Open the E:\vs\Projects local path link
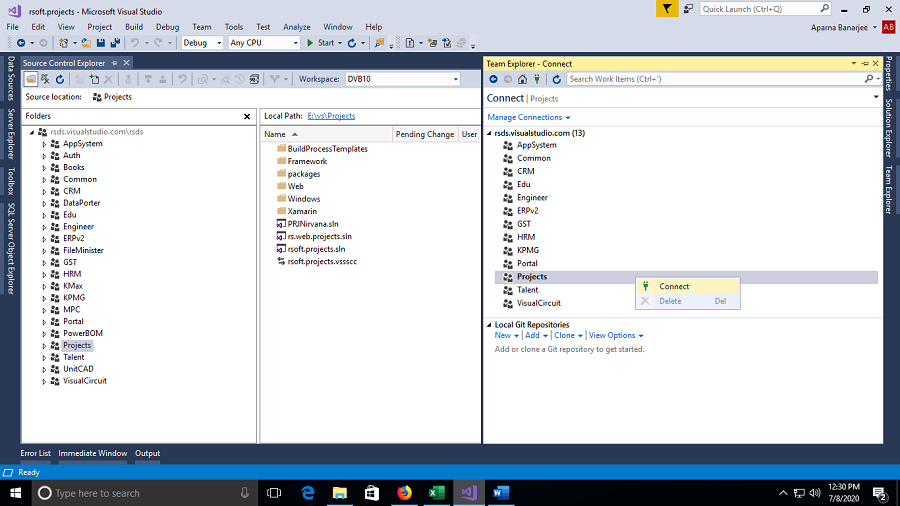Screen dimensions: 900x506 coord(331,116)
